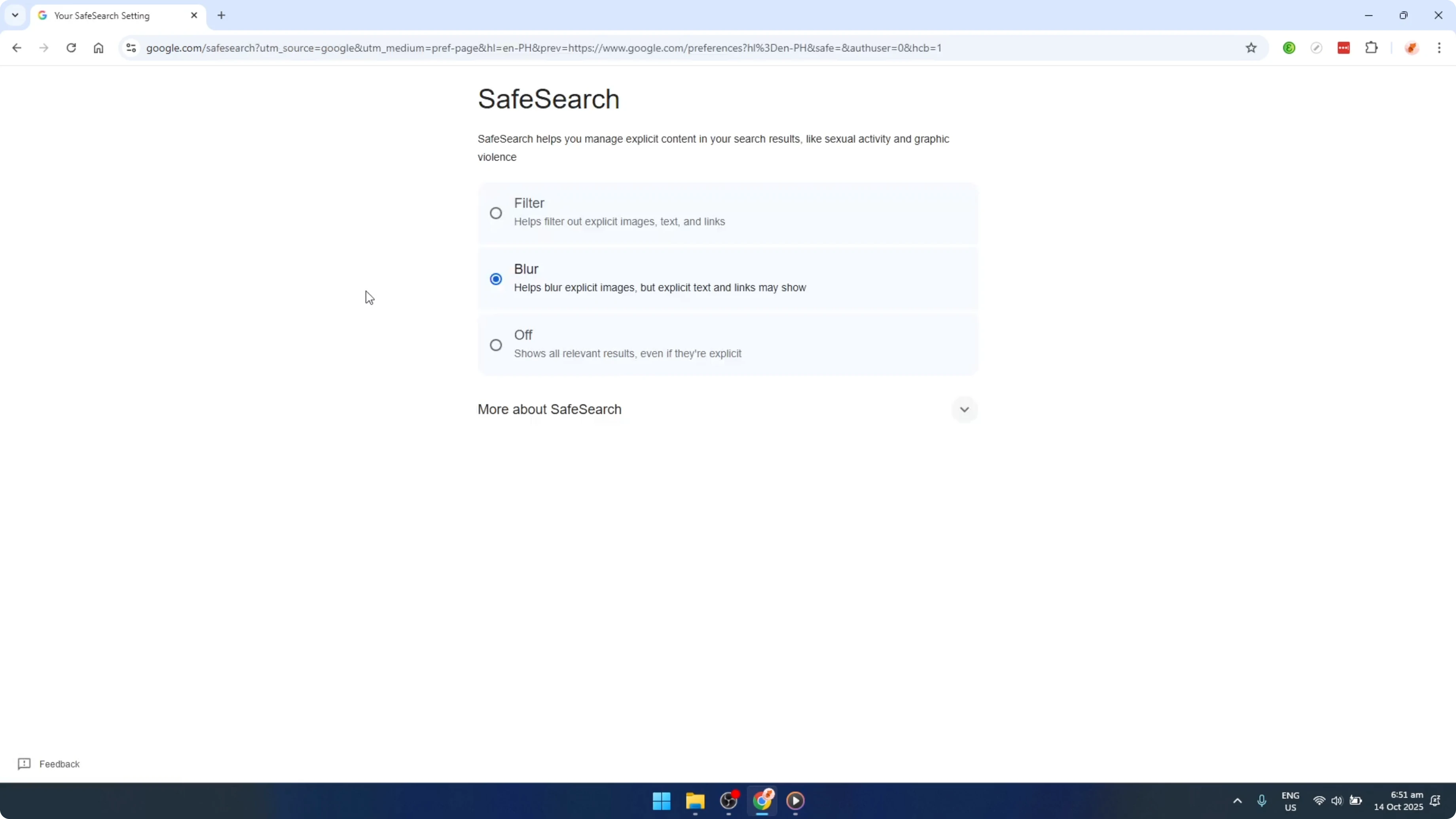Click the Home button in the toolbar
This screenshot has height=819, width=1456.
click(99, 47)
